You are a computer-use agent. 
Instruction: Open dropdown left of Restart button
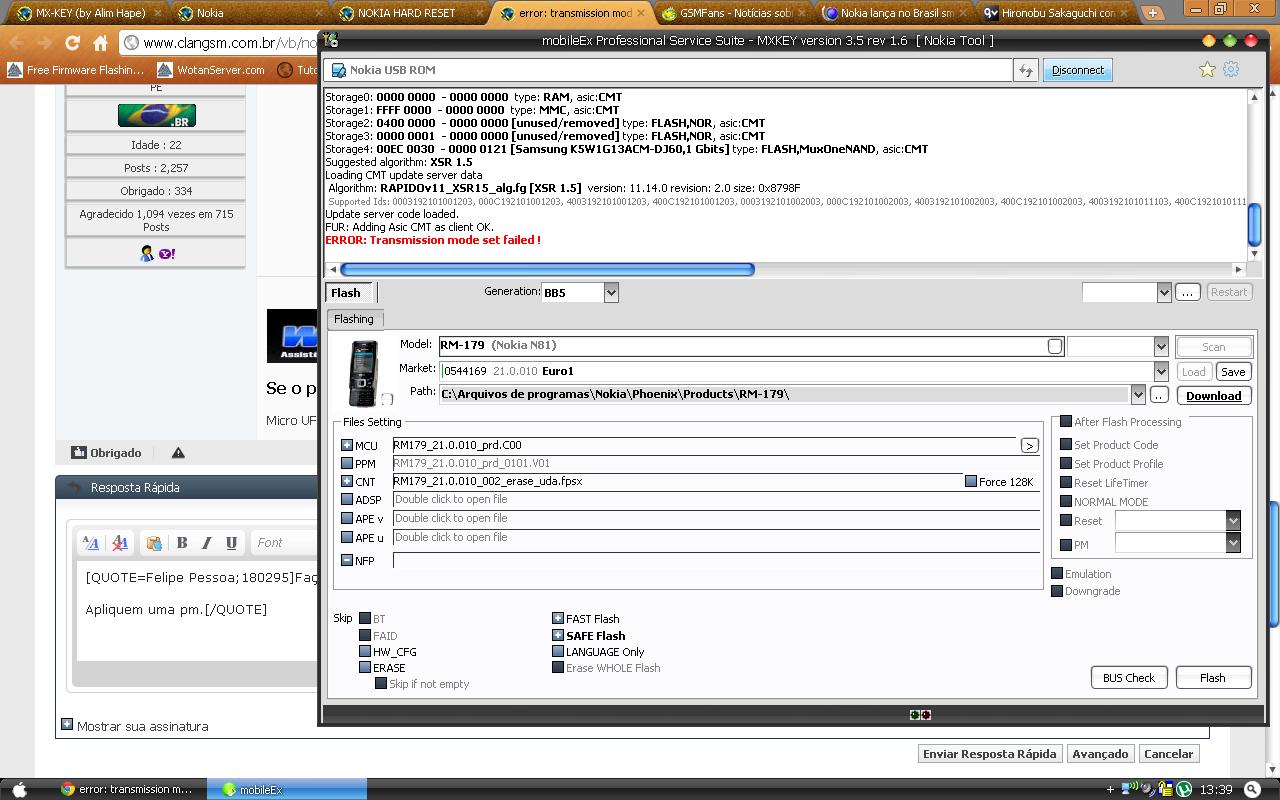[x=1164, y=292]
